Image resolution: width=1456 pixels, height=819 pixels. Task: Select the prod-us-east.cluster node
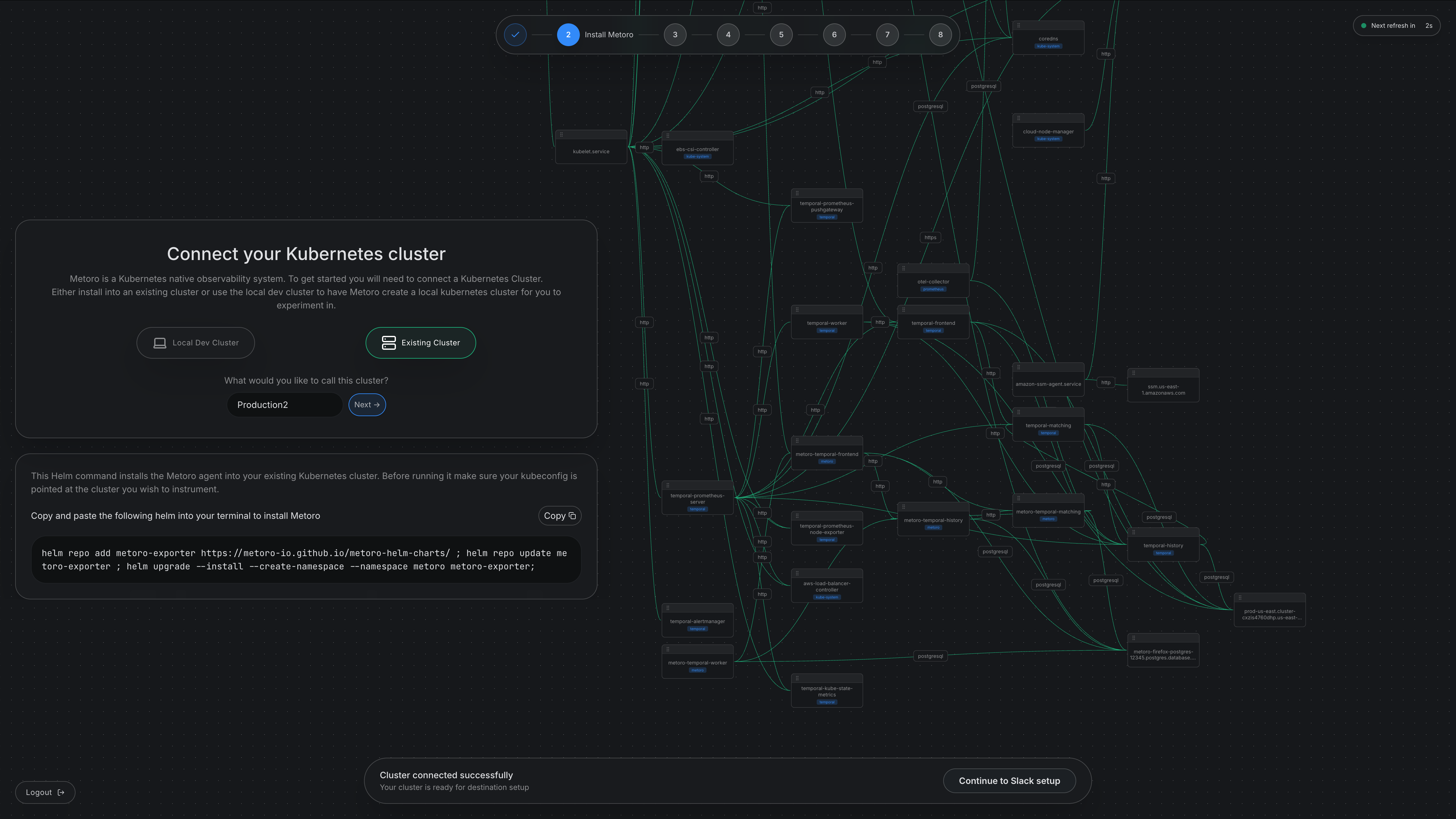[x=1270, y=610]
